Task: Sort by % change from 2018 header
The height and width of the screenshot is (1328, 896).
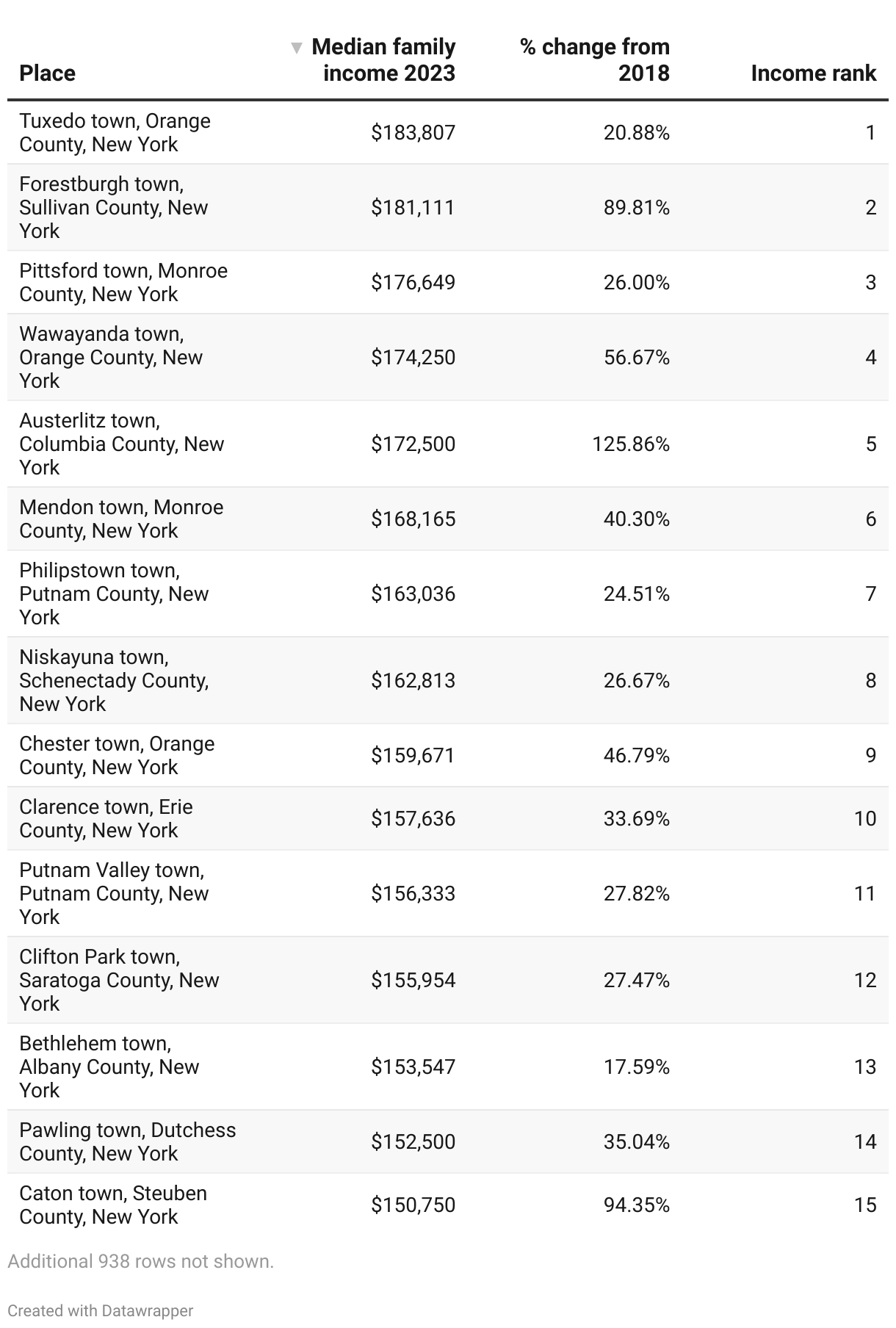Action: (594, 60)
